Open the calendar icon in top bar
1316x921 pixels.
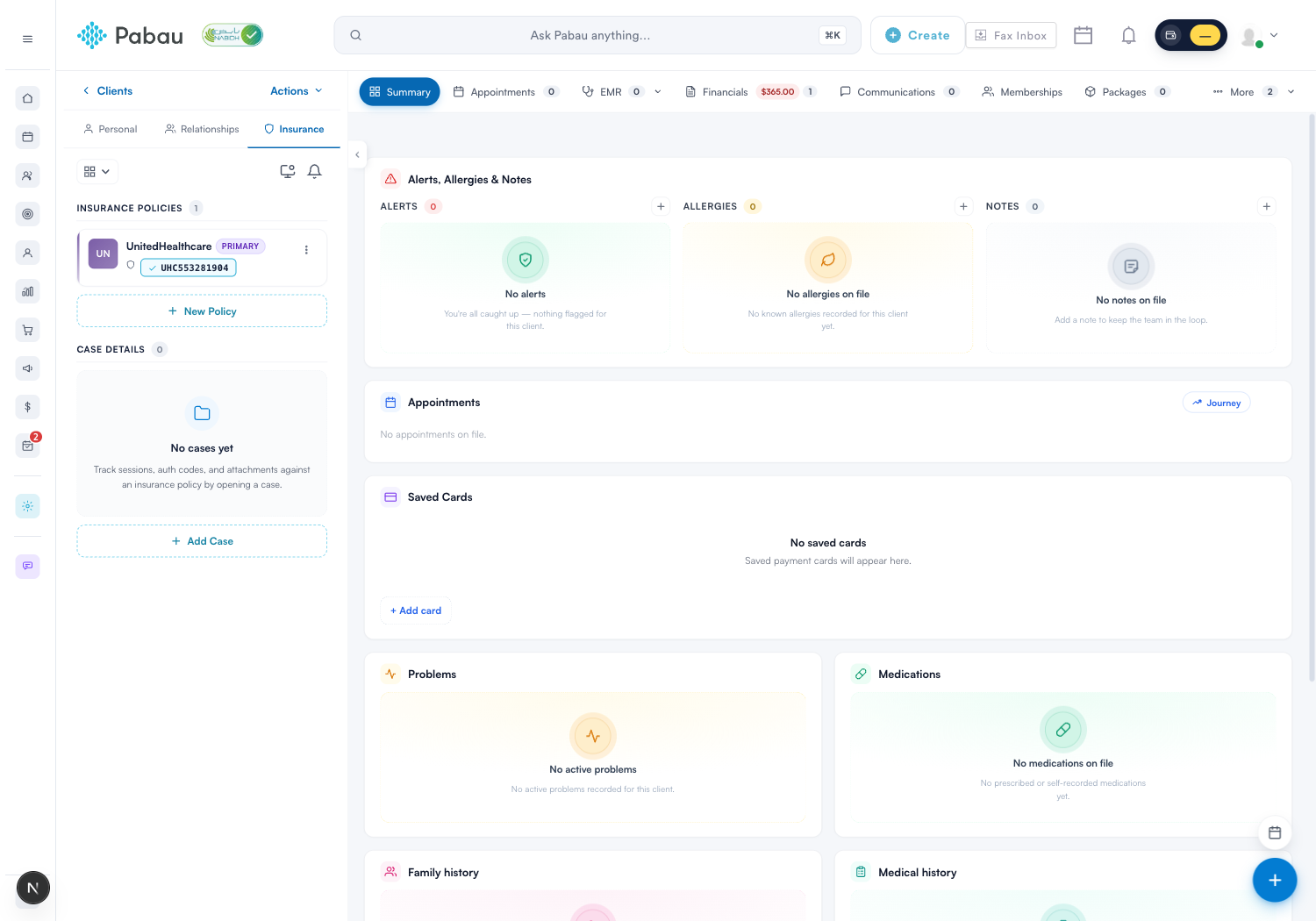point(1083,35)
